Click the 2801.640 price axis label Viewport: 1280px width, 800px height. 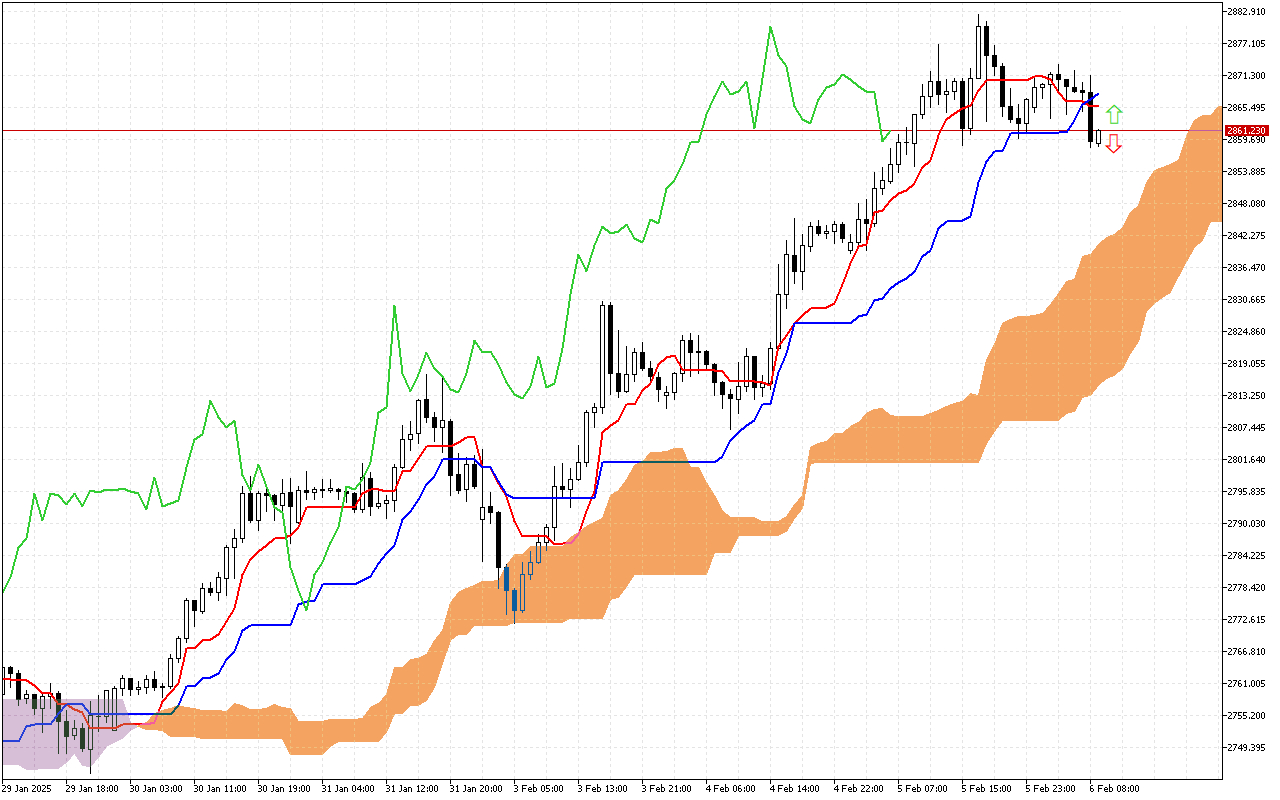pos(1246,459)
